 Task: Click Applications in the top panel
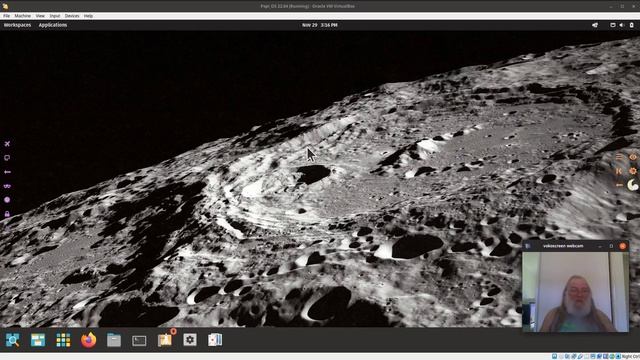(53, 25)
